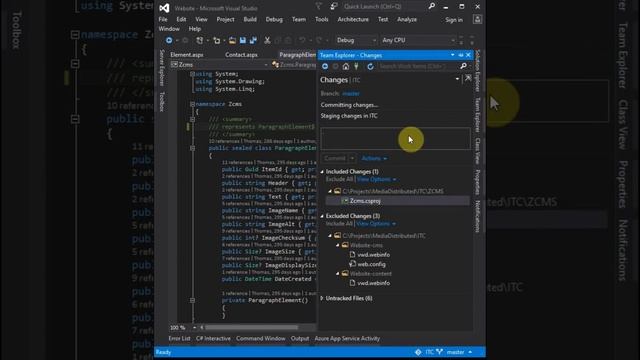Open the 100% zoom dropdown in the editor
This screenshot has width=640, height=360.
tap(194, 327)
